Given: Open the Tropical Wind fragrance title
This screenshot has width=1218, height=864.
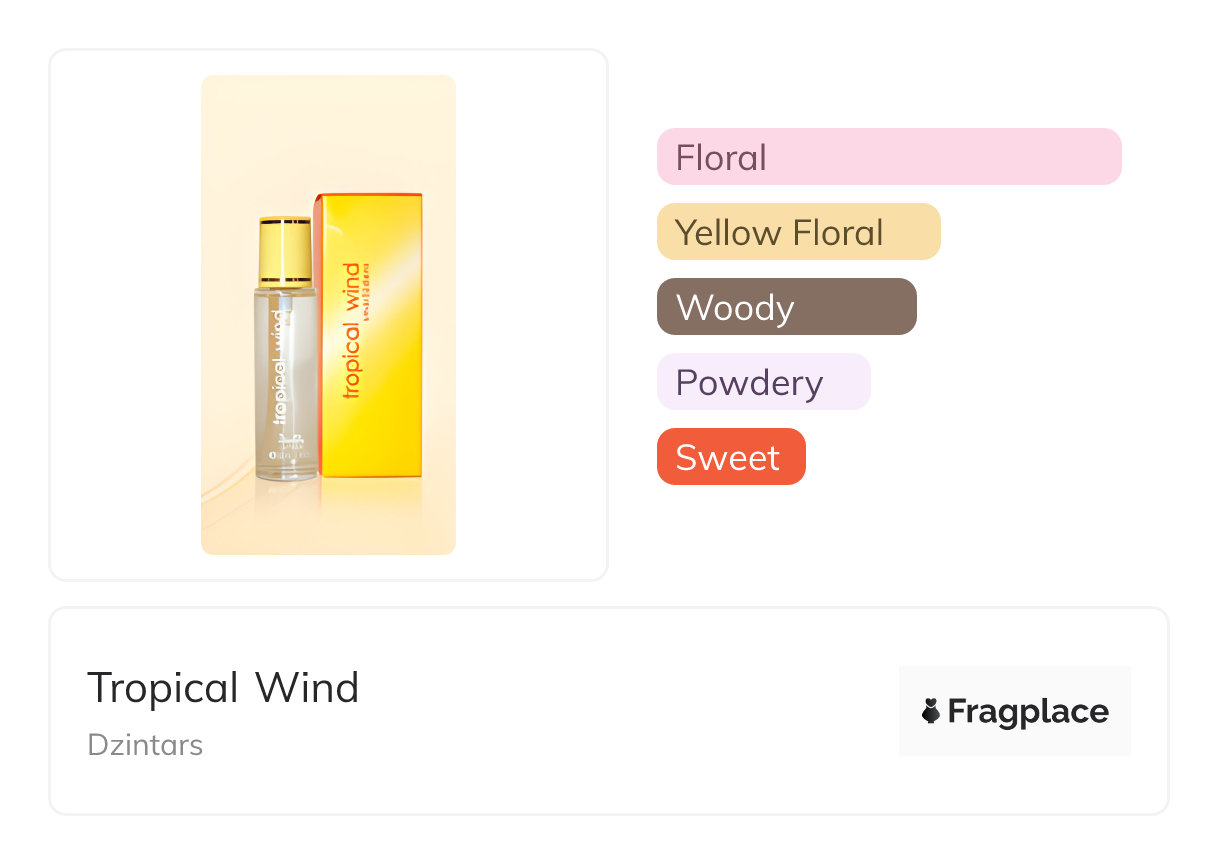Looking at the screenshot, I should coord(223,688).
